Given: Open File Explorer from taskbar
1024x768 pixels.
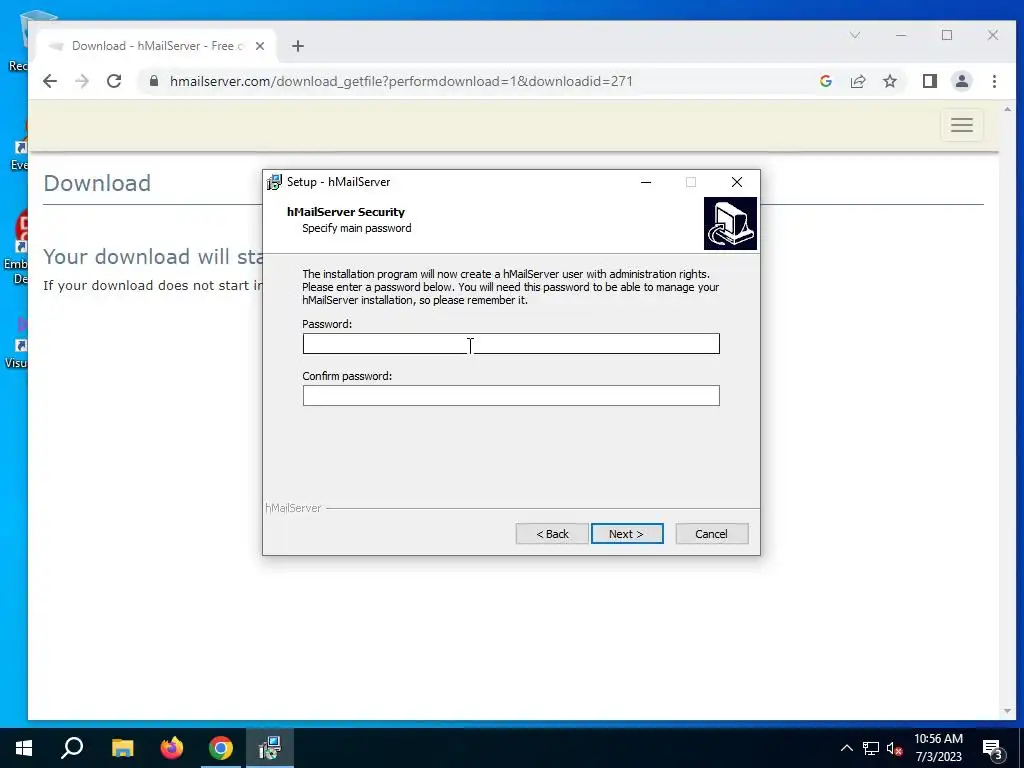Looking at the screenshot, I should 122,748.
